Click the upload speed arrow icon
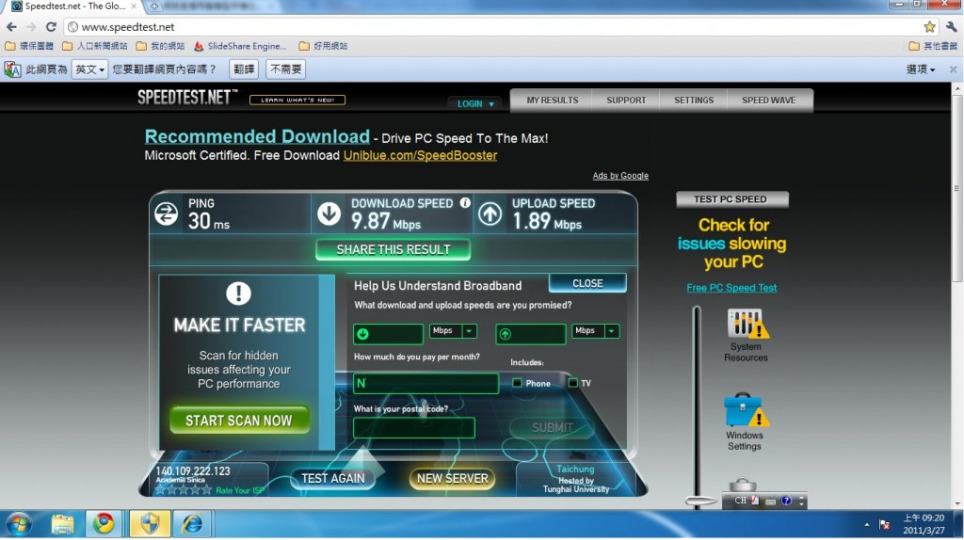The image size is (964, 540). (490, 213)
